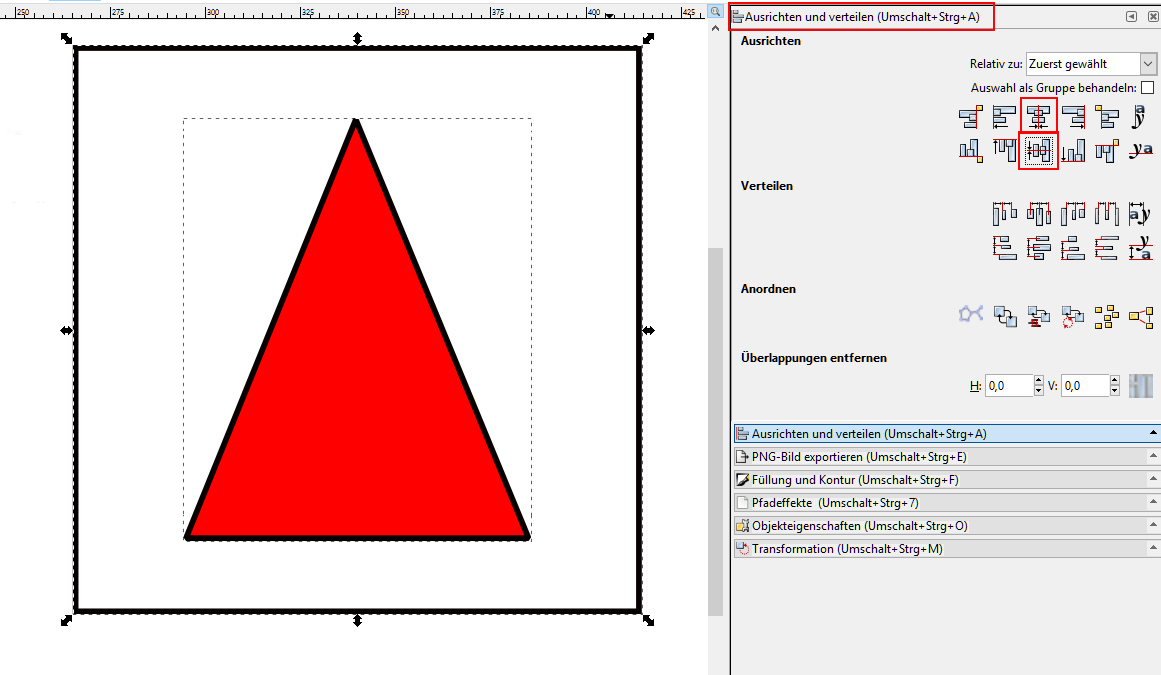The image size is (1161, 675).
Task: Align left edges to anchor's right edge
Action: click(x=1107, y=117)
